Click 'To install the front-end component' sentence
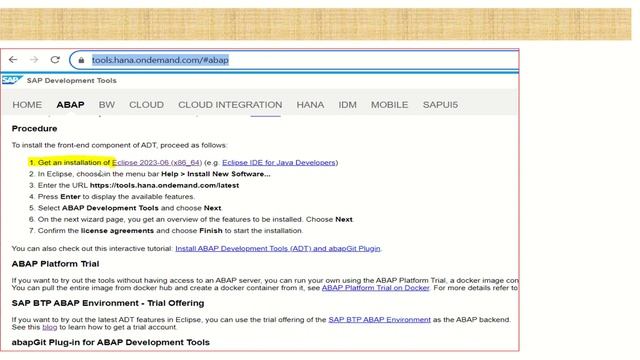 coord(119,145)
